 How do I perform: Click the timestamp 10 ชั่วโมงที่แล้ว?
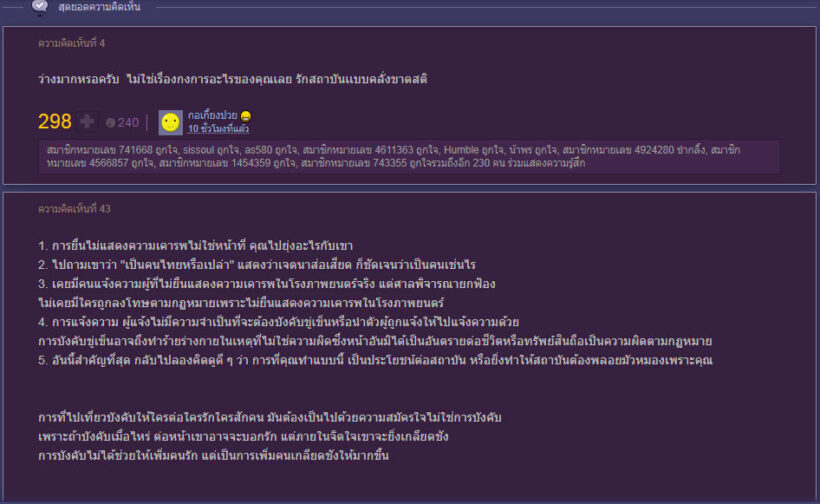click(218, 129)
